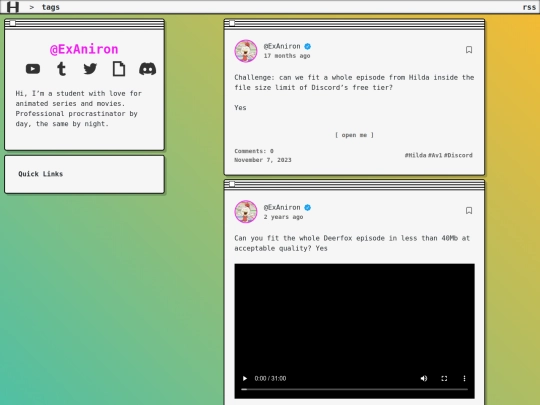Mute the video volume
The width and height of the screenshot is (540, 405).
tap(424, 378)
